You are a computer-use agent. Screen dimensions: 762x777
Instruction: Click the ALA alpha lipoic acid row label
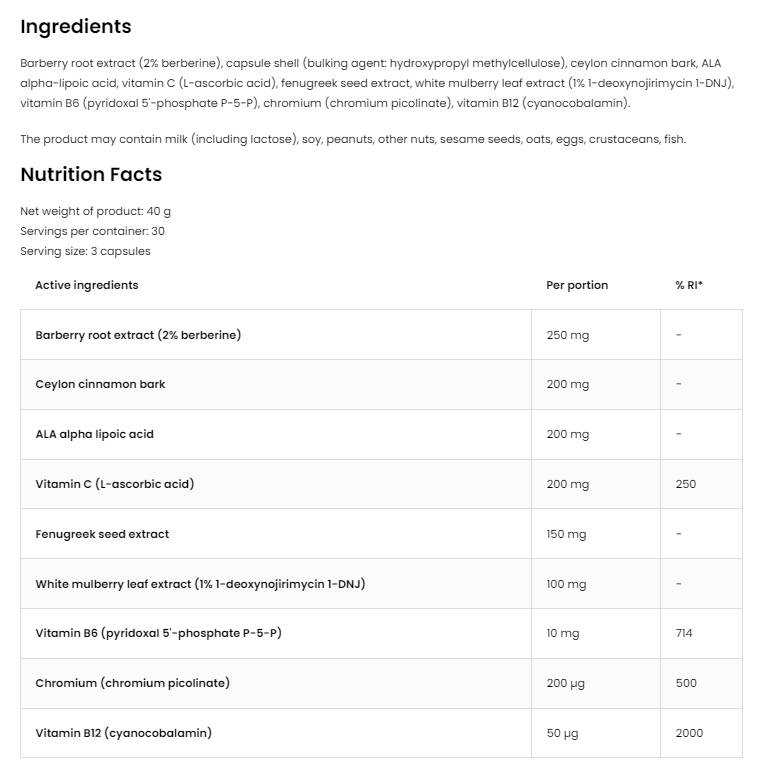[94, 434]
